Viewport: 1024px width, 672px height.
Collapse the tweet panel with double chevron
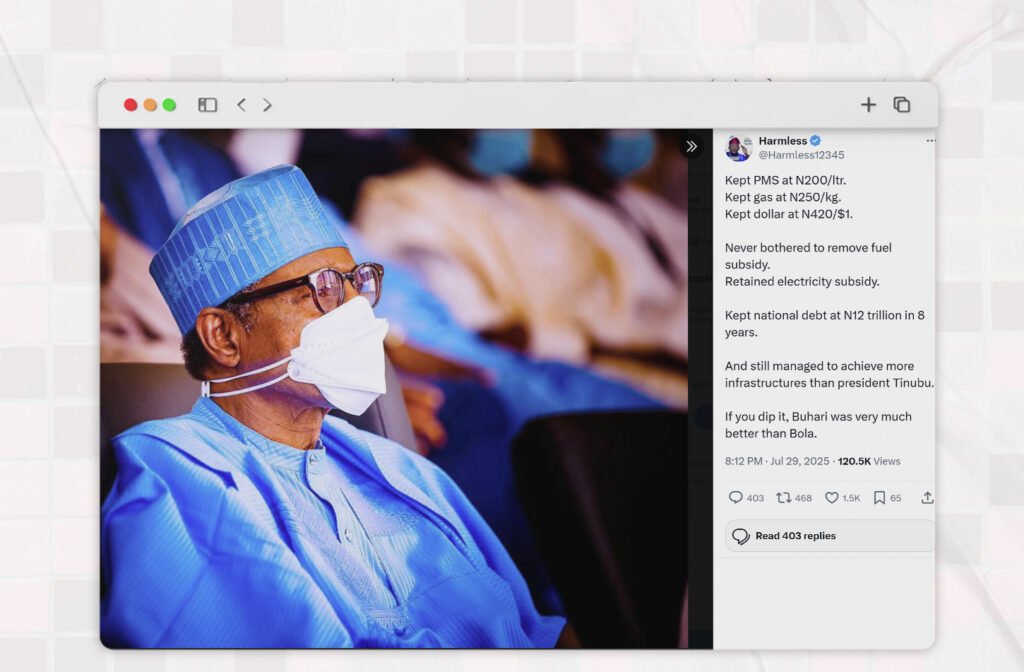(x=692, y=146)
